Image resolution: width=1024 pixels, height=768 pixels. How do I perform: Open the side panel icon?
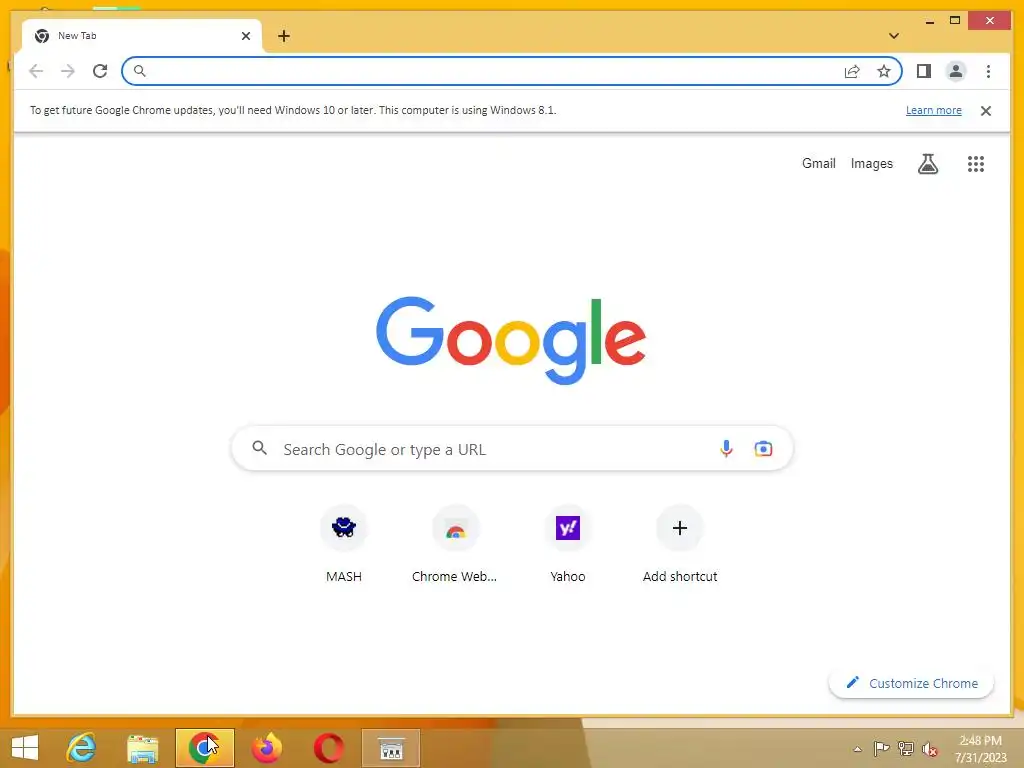point(923,71)
